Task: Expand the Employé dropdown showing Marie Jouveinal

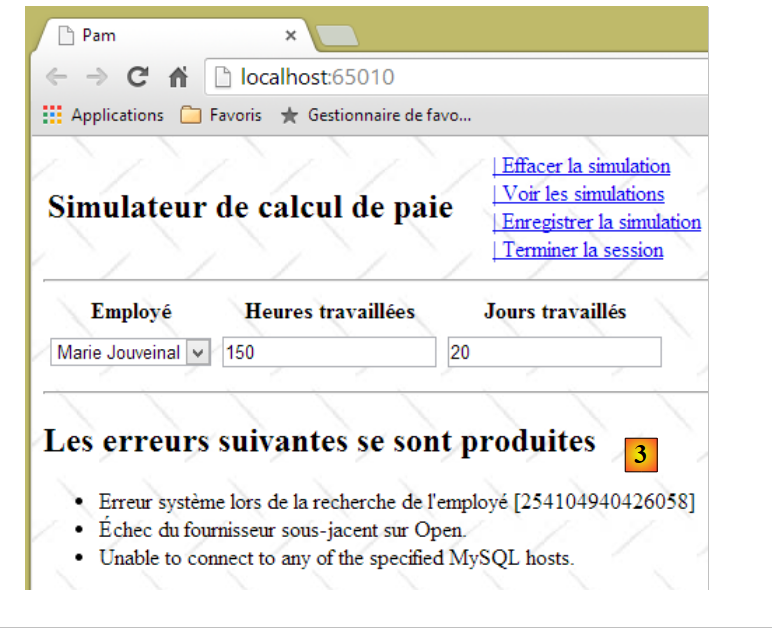Action: pos(130,352)
